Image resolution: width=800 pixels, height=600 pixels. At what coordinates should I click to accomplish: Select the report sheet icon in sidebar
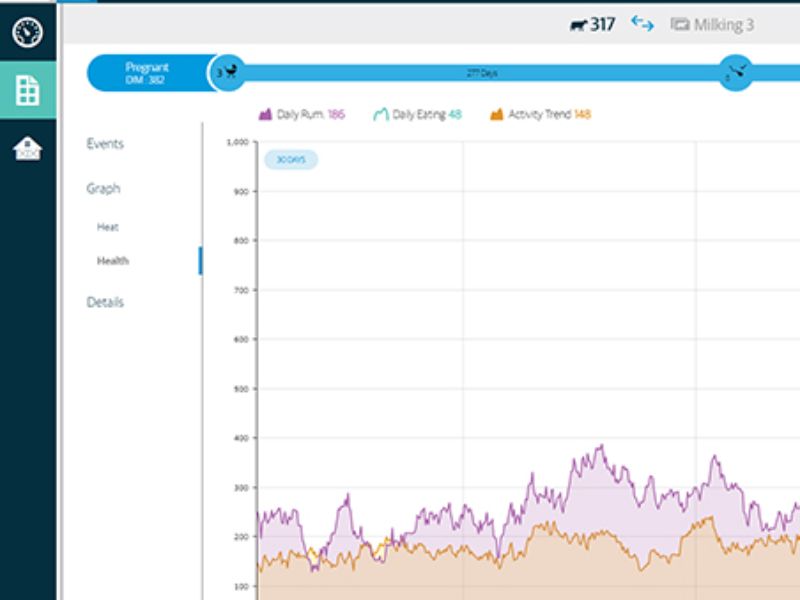27,90
